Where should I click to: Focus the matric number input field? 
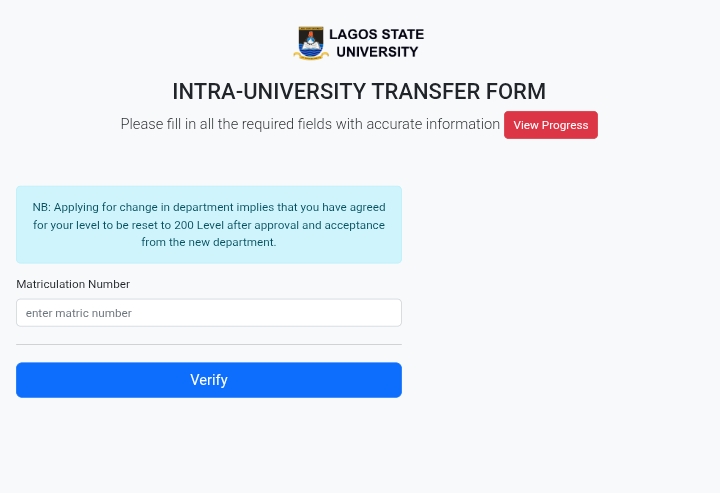[x=208, y=313]
